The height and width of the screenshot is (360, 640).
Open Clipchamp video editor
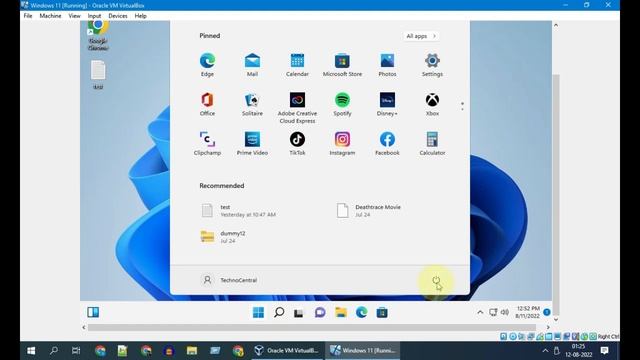click(207, 143)
